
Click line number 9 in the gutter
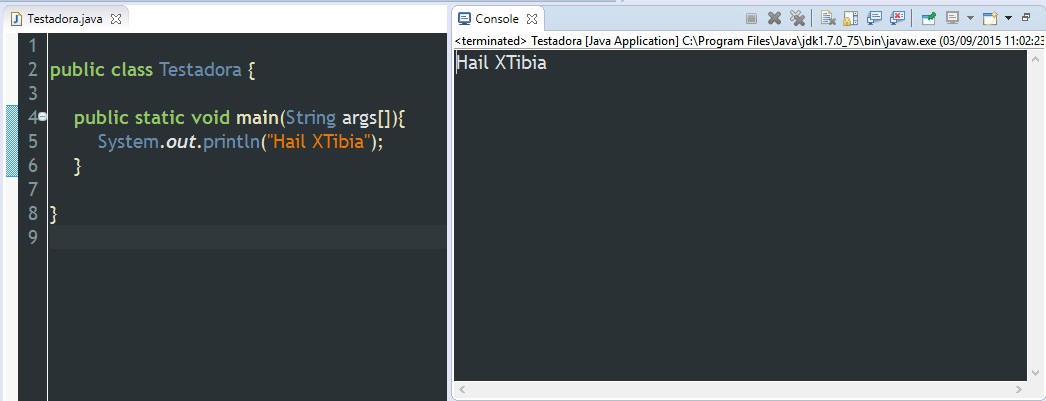(33, 237)
